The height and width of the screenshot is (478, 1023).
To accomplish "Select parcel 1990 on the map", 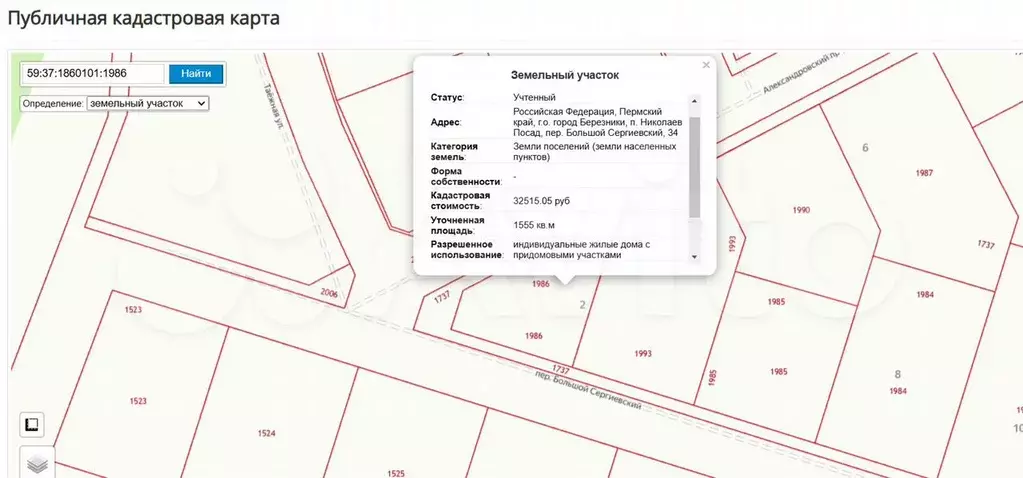I will [800, 210].
